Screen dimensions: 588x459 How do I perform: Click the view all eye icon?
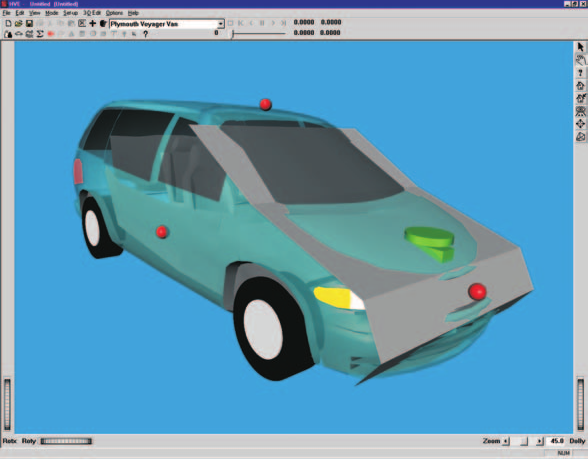pyautogui.click(x=580, y=111)
